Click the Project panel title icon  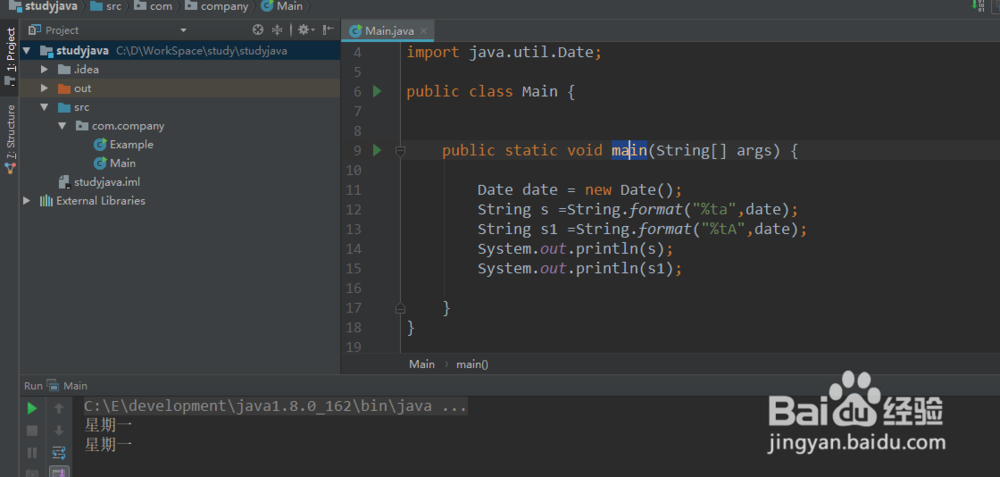tap(34, 30)
